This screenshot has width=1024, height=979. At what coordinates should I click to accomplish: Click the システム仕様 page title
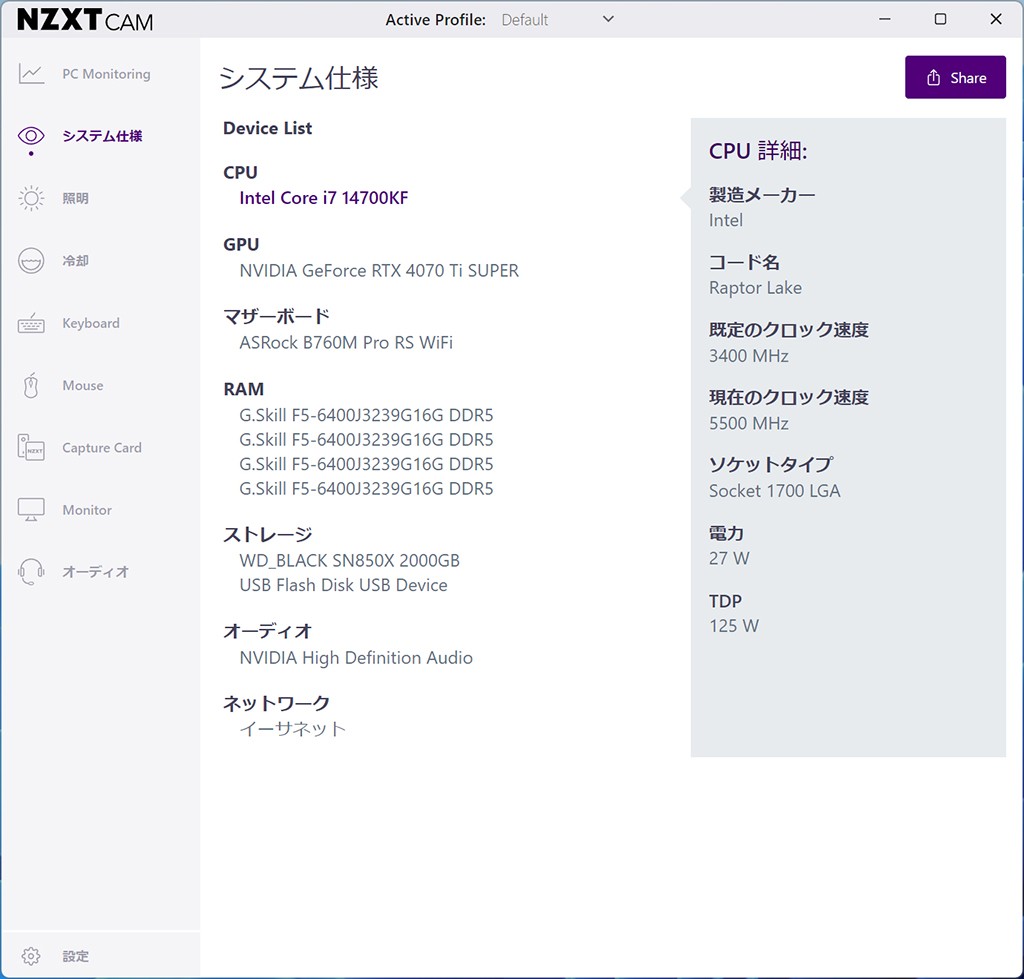(x=299, y=78)
